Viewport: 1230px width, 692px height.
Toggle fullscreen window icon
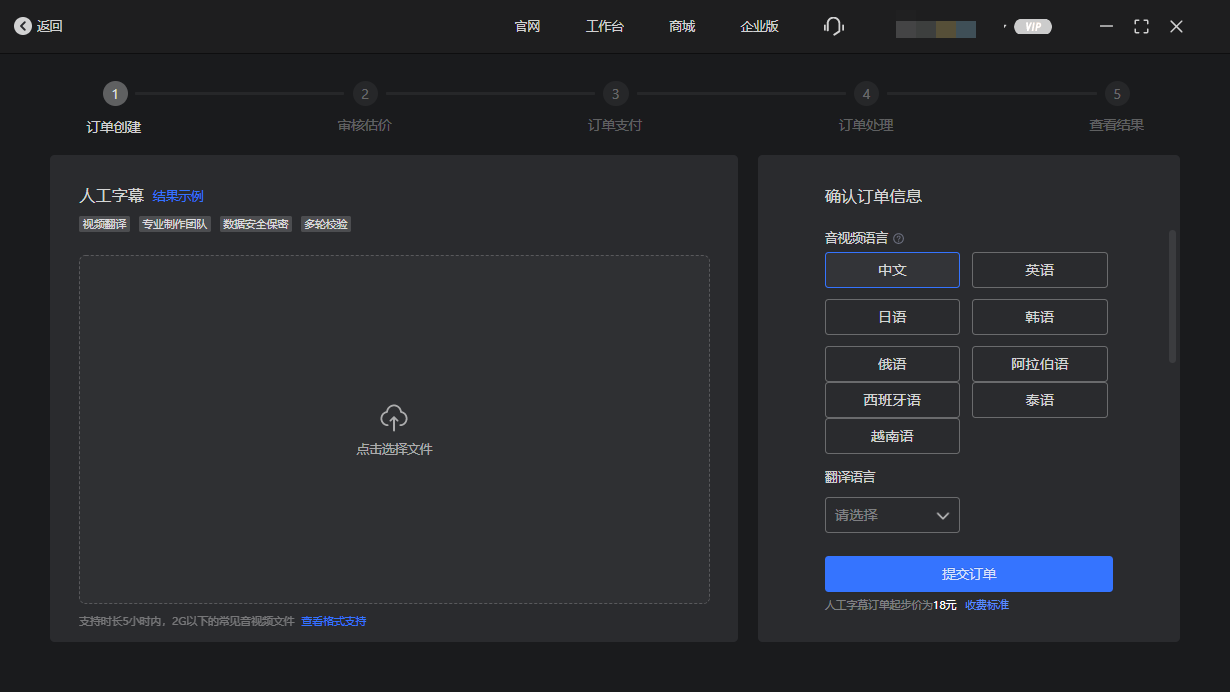click(x=1141, y=27)
